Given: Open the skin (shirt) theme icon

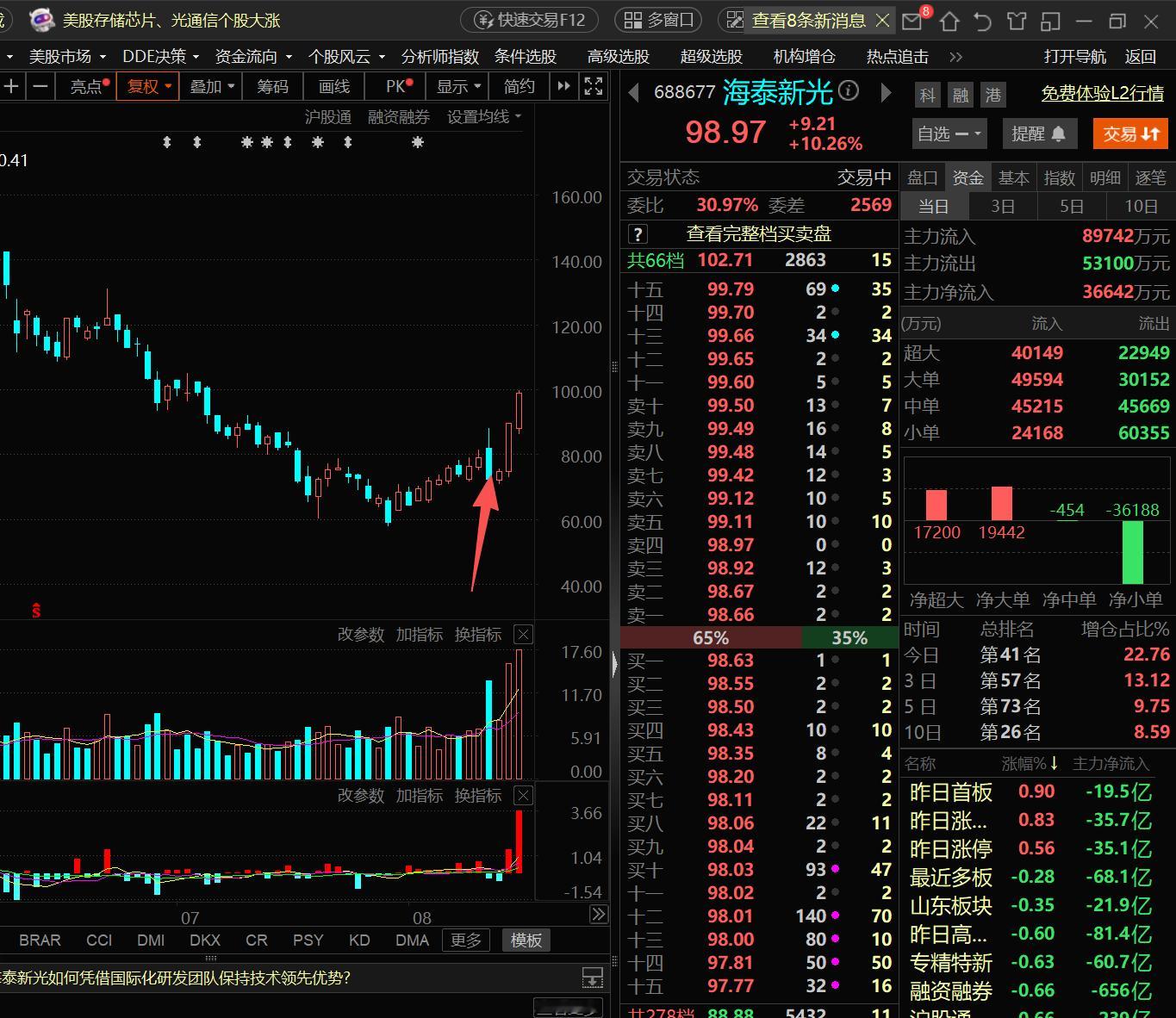Looking at the screenshot, I should 1017,21.
